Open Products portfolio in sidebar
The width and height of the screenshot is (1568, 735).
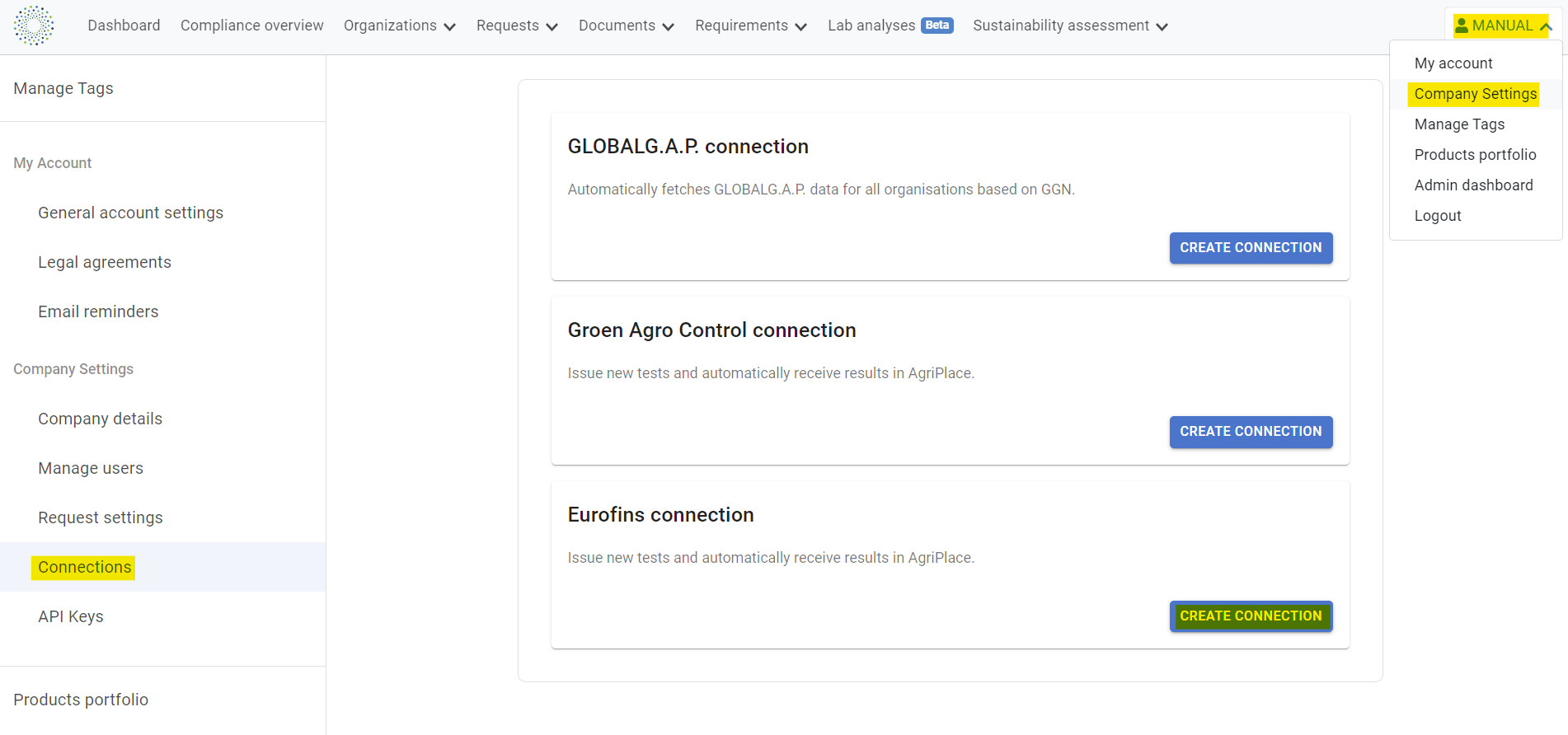click(x=81, y=700)
